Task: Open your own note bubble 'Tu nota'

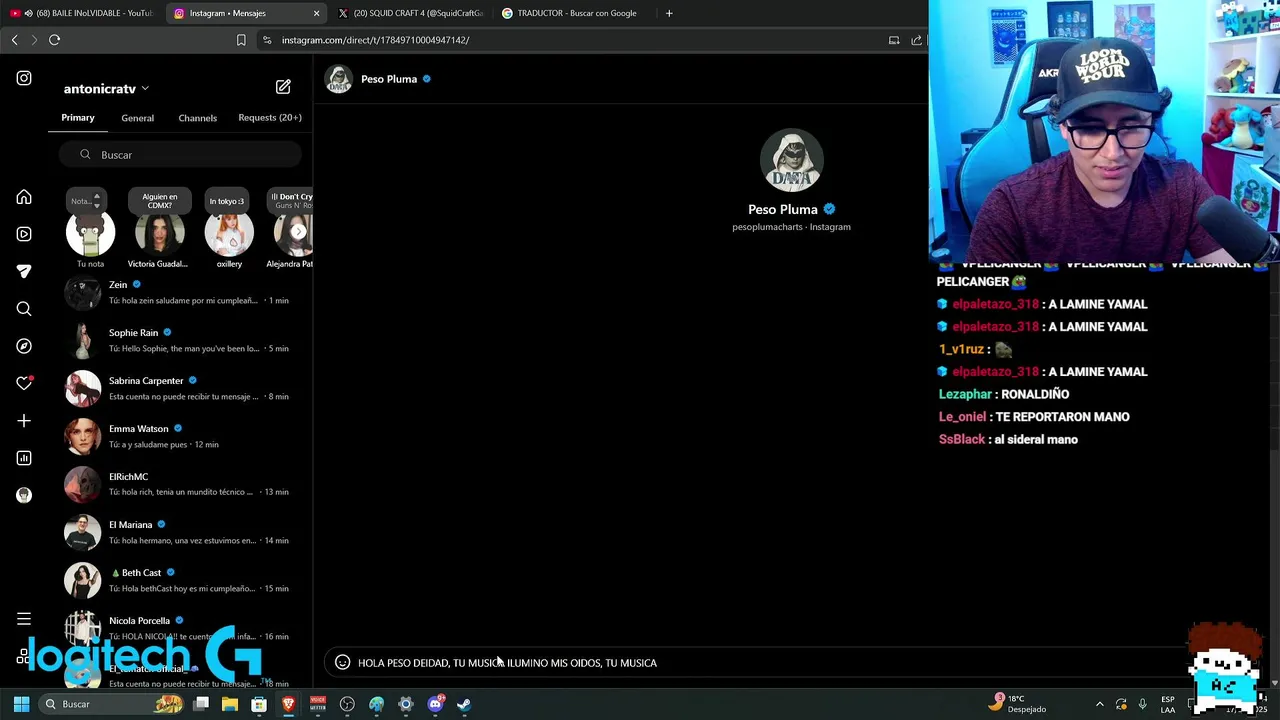Action: point(90,229)
